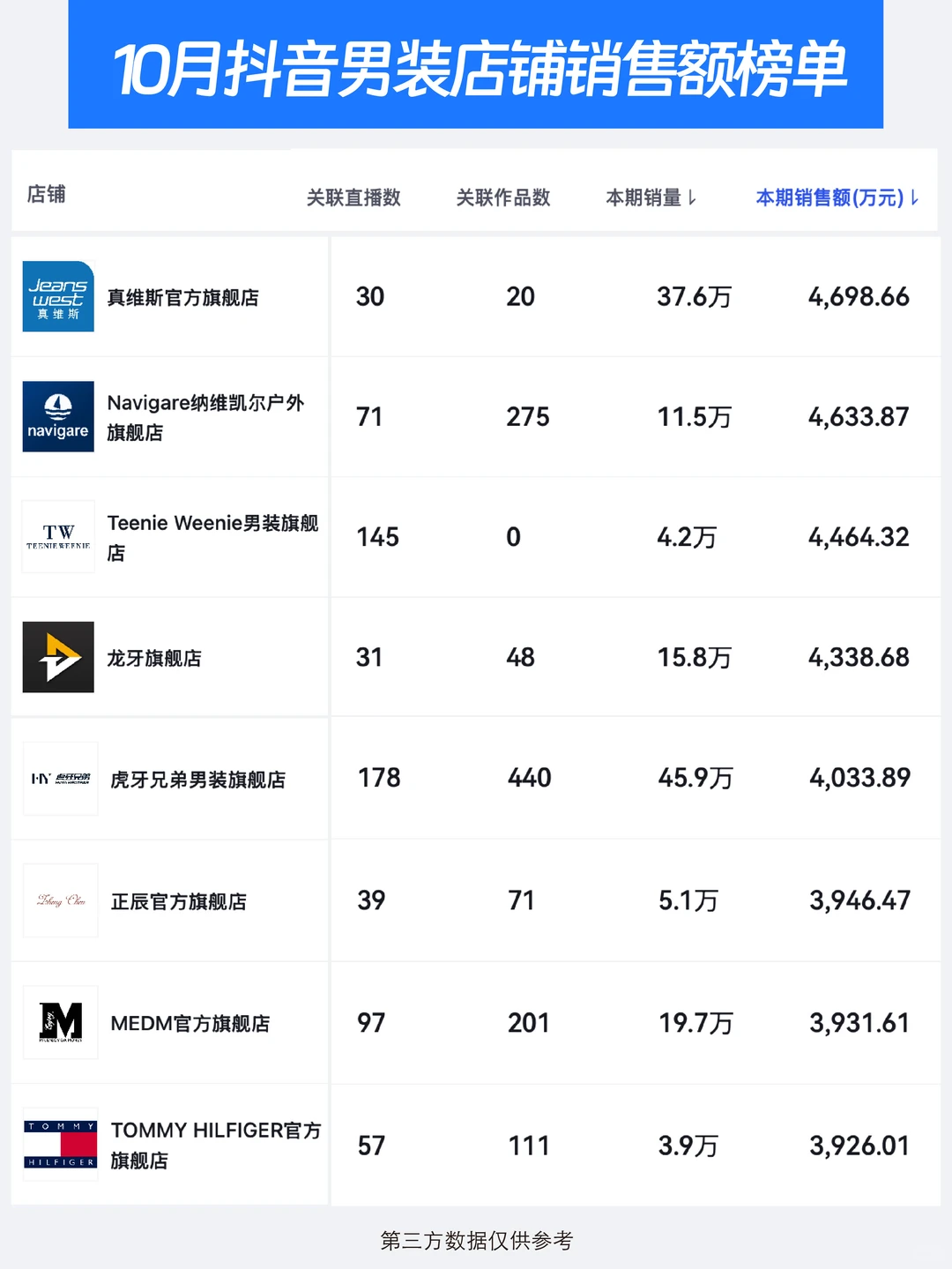Image resolution: width=952 pixels, height=1269 pixels.
Task: Click sales volume 4.2万
Action: tap(687, 537)
